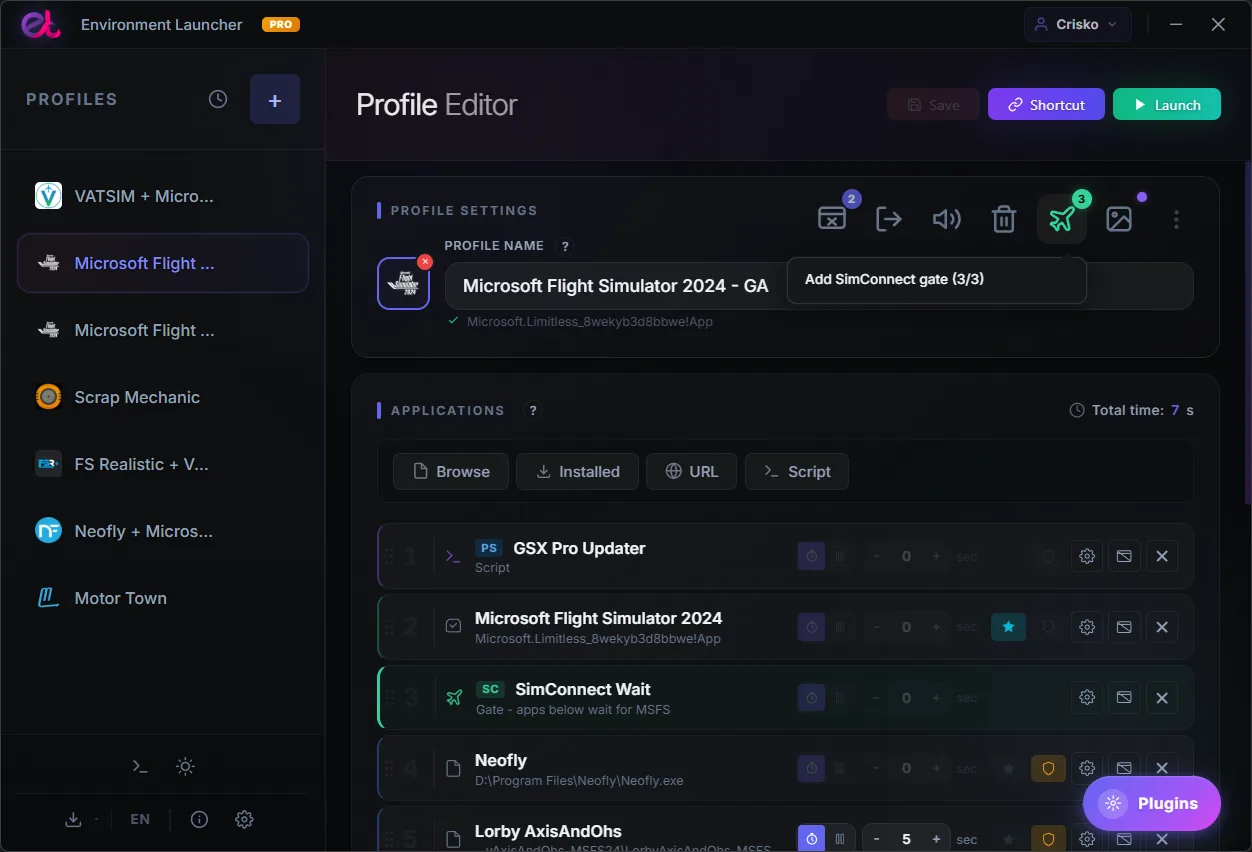1252x852 pixels.
Task: Toggle timer delay for Neofly
Action: coord(812,769)
